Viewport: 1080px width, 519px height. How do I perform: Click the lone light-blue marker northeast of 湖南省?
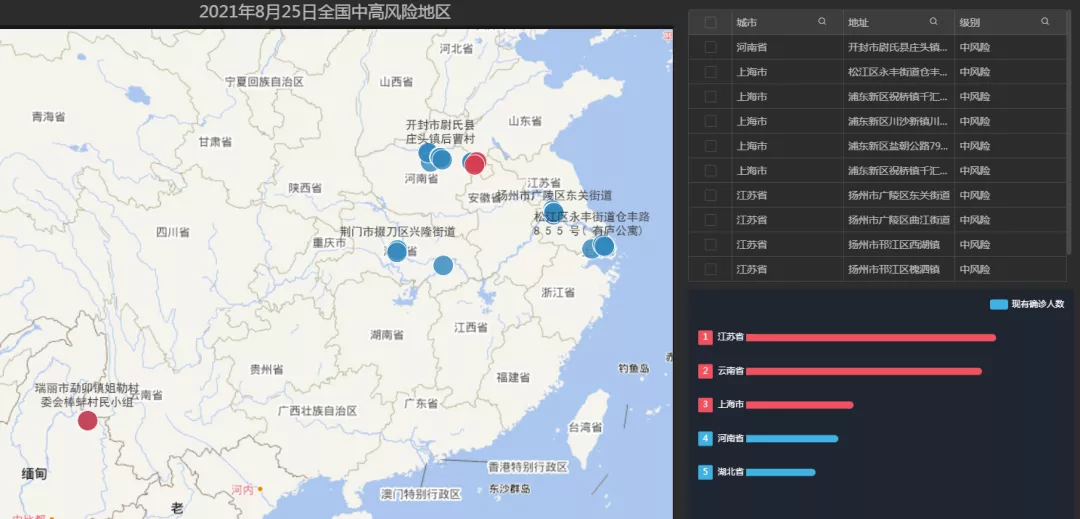(x=444, y=266)
